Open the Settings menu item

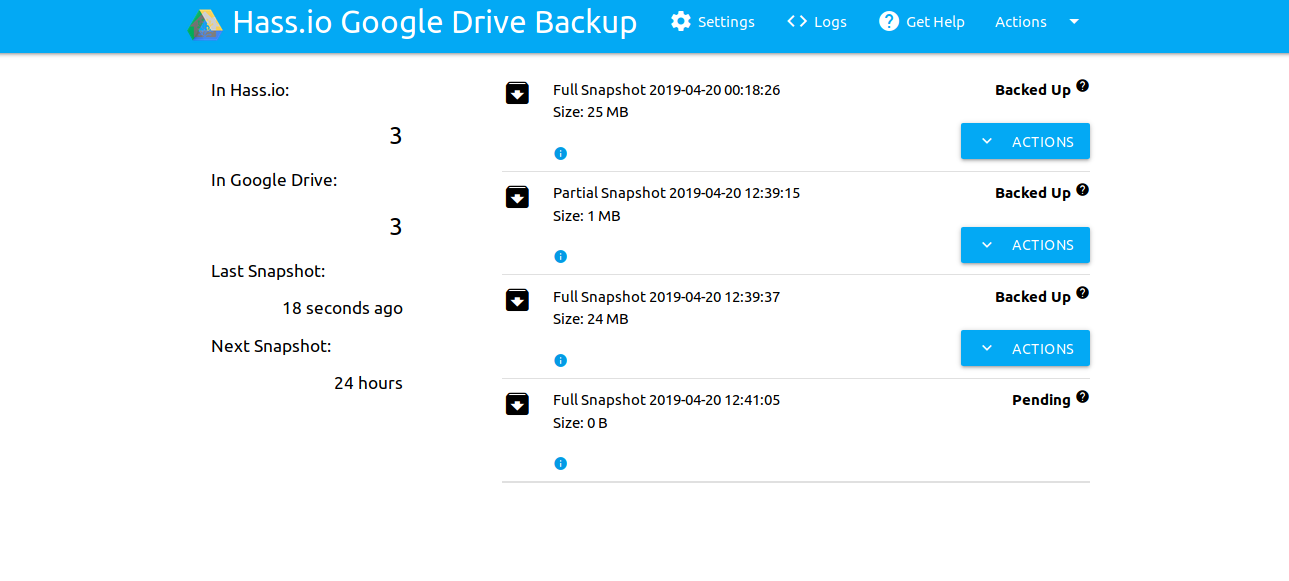pos(713,22)
